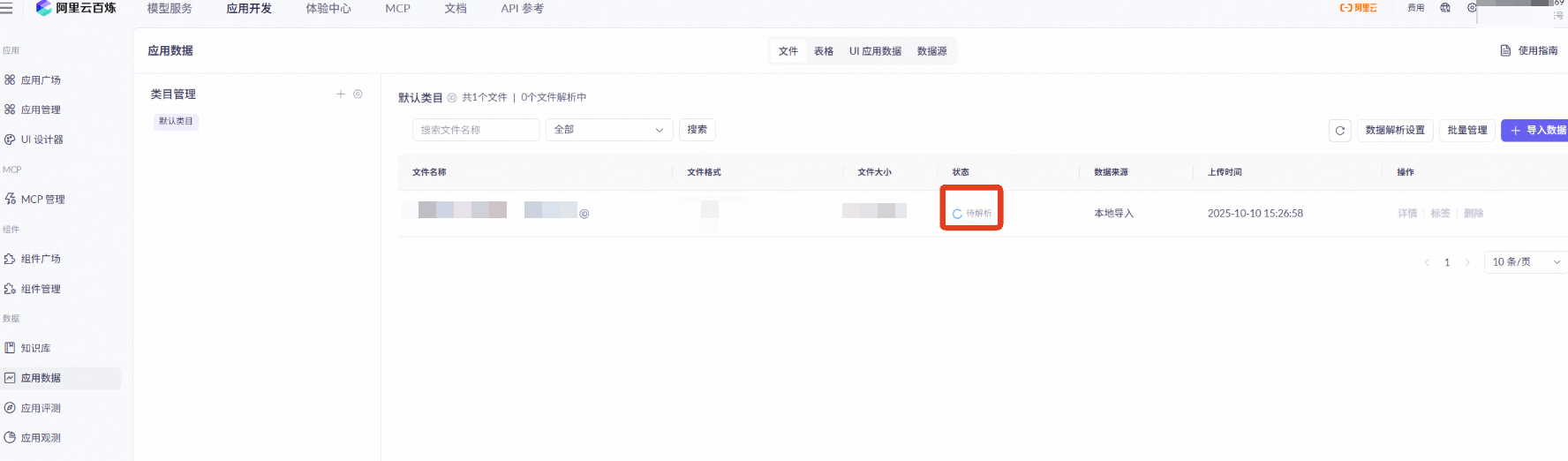Viewport: 1568px width, 461px height.
Task: Open 组件管理 in sidebar
Action: tap(41, 289)
